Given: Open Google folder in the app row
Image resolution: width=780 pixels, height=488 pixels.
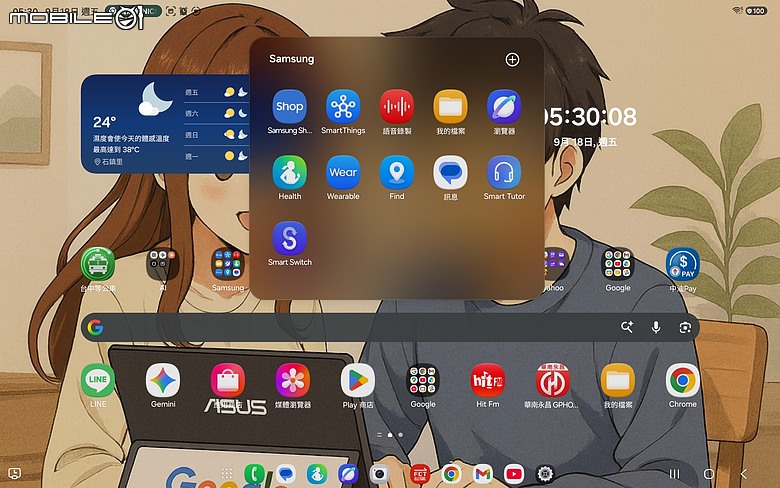Looking at the screenshot, I should point(423,380).
